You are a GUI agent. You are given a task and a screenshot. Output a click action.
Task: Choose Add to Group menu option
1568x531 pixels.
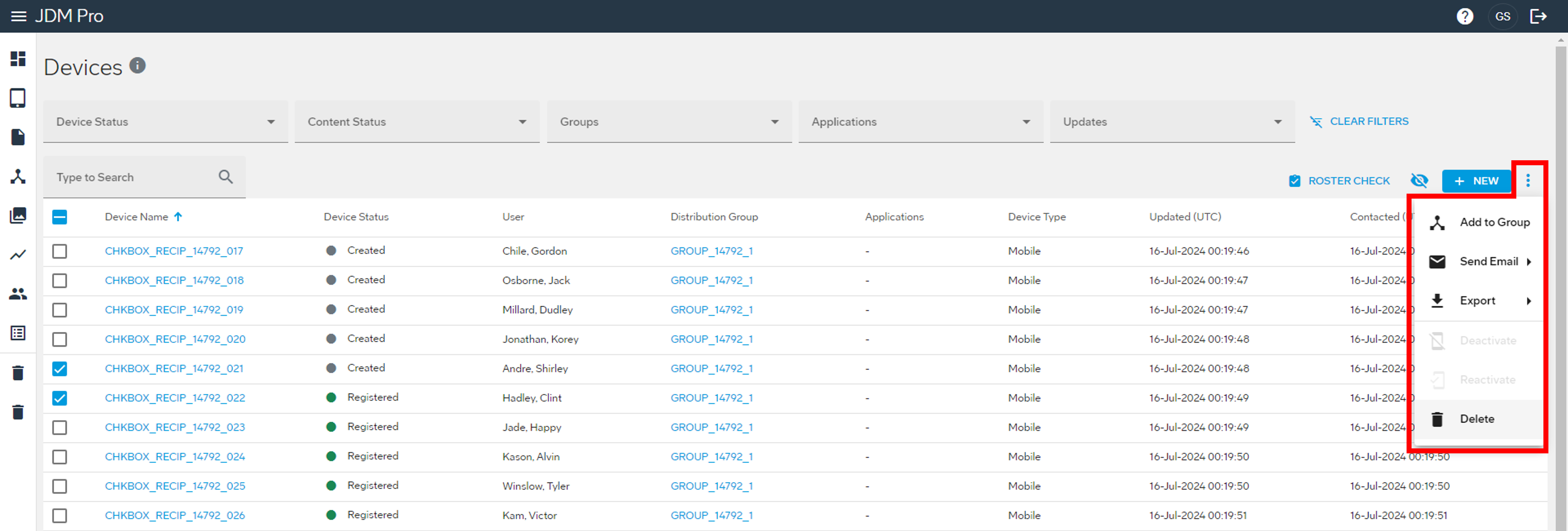[1478, 223]
